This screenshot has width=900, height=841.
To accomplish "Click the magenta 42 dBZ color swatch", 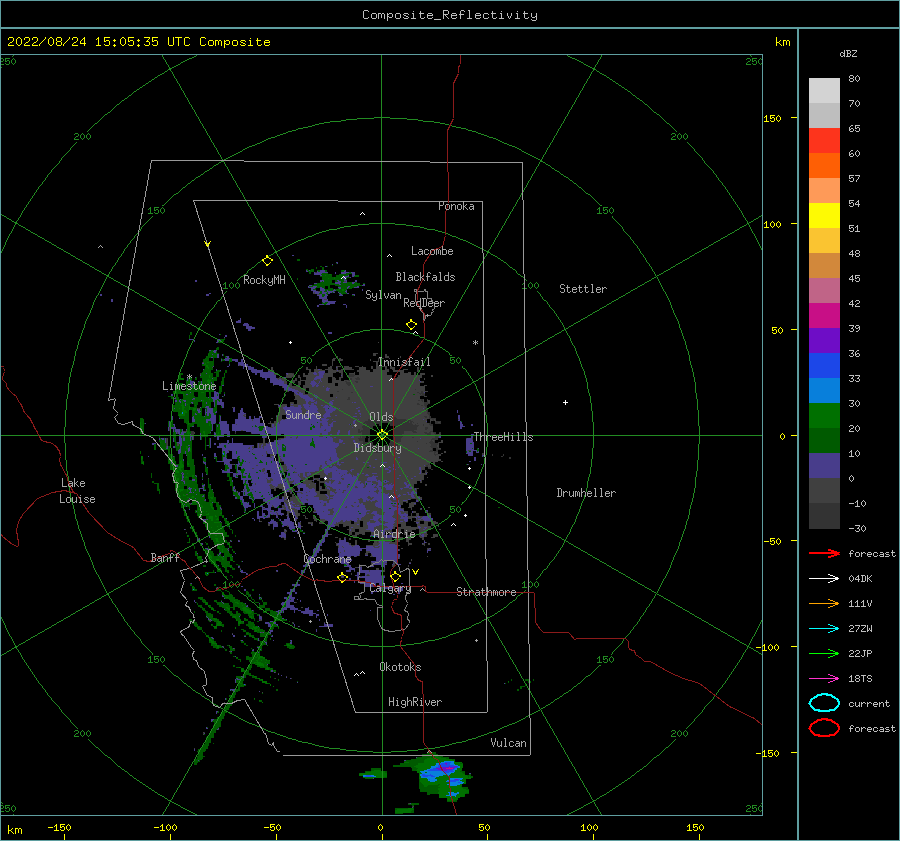I will tap(824, 315).
